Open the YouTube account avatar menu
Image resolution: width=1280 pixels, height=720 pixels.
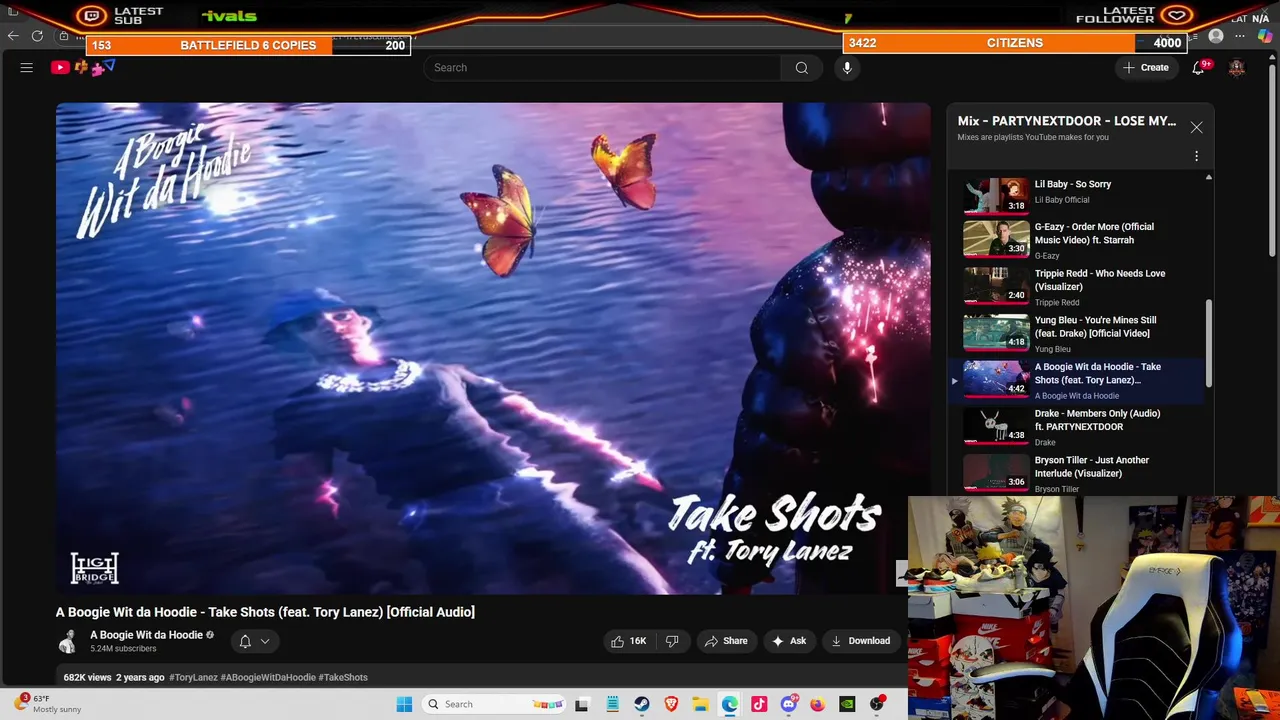pyautogui.click(x=1237, y=68)
